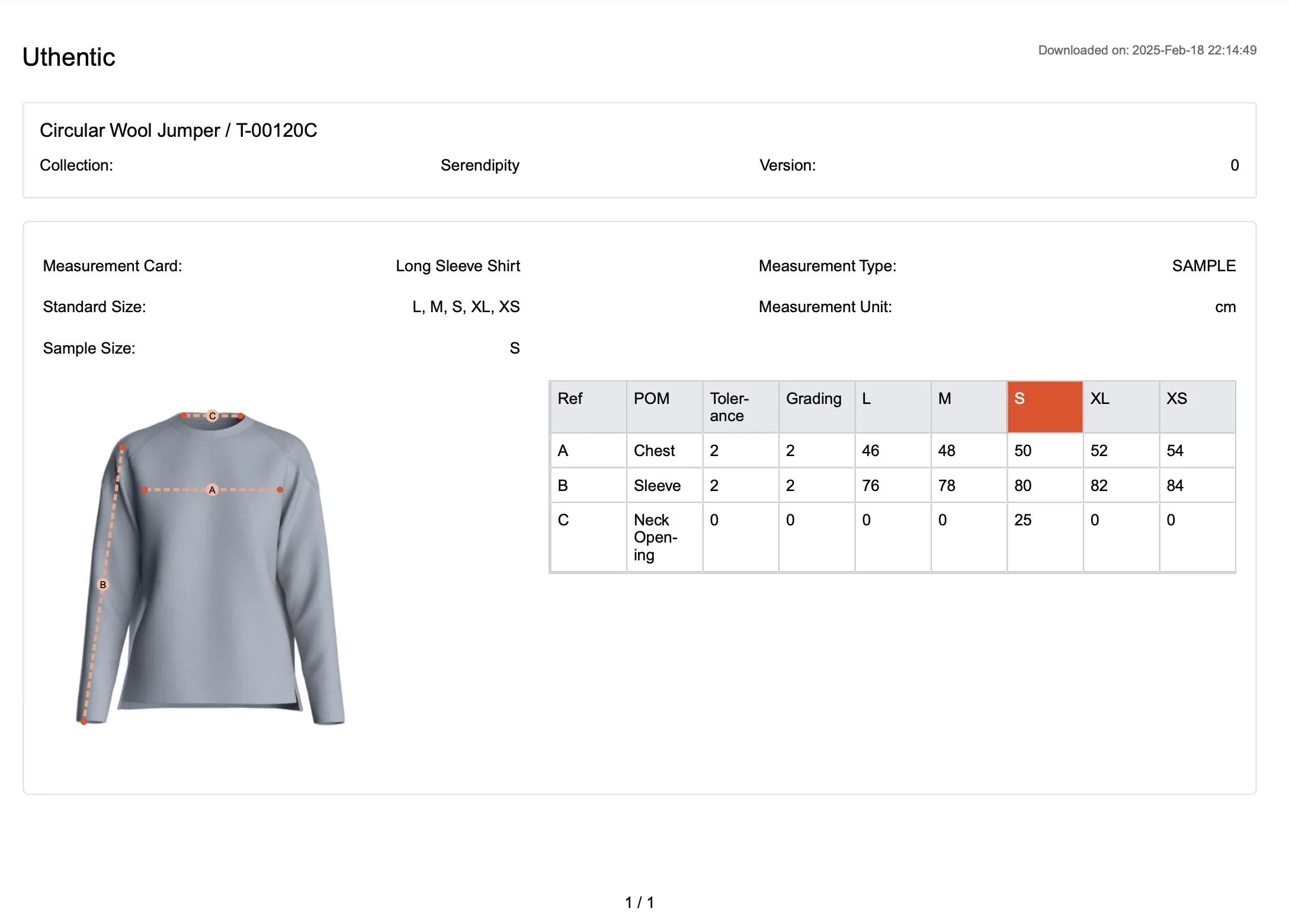Click the Tolerance column header
Image resolution: width=1289 pixels, height=924 pixels.
pyautogui.click(x=740, y=407)
